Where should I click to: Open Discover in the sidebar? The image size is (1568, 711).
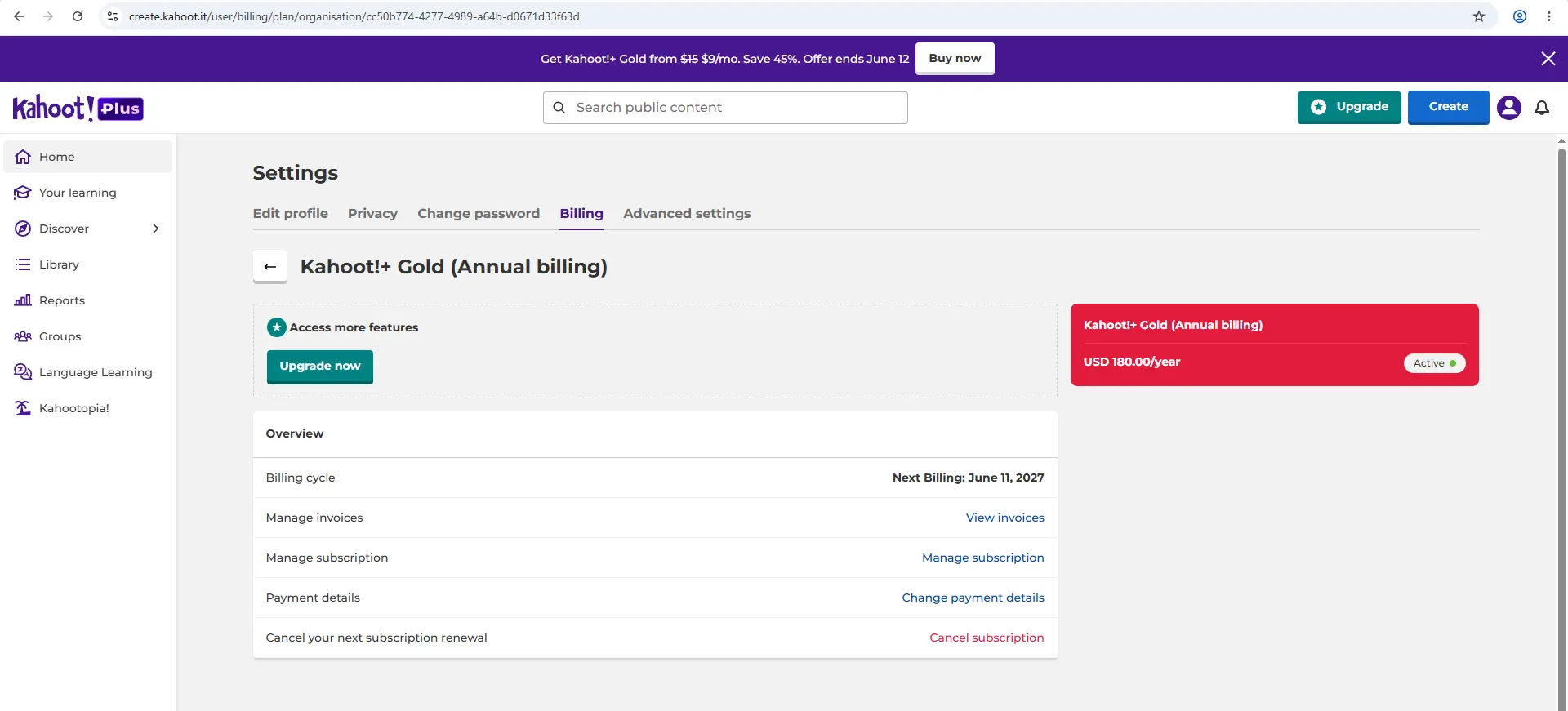click(88, 229)
